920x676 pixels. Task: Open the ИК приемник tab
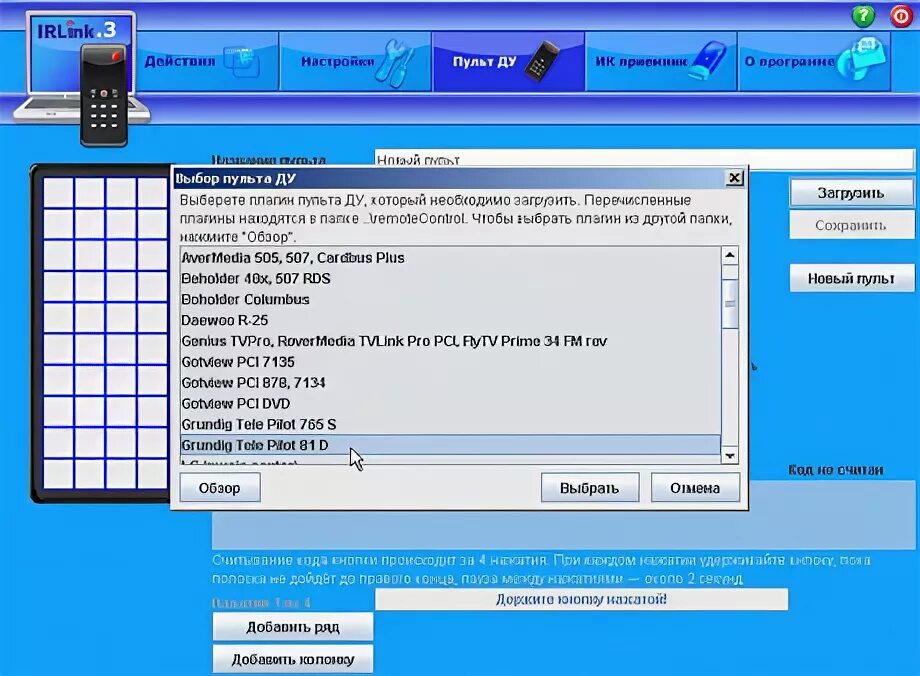coord(661,62)
